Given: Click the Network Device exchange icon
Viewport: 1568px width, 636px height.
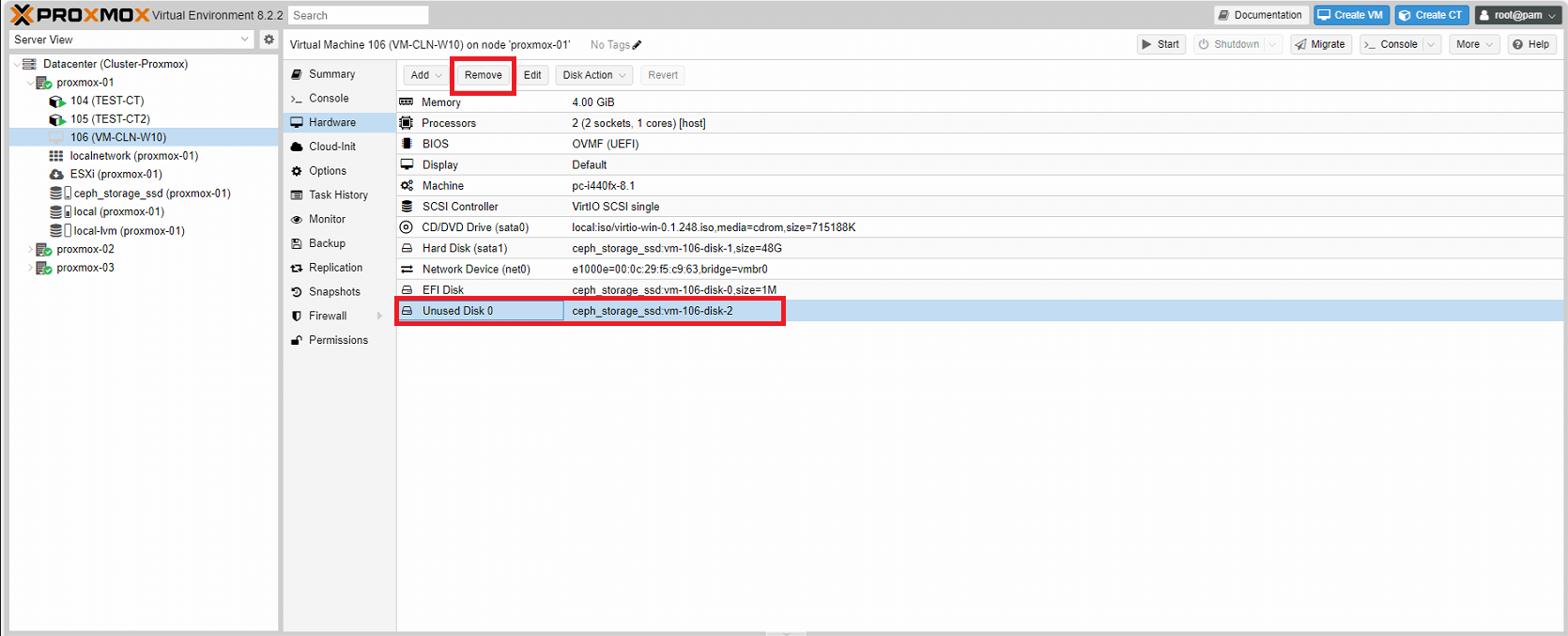Looking at the screenshot, I should click(407, 269).
